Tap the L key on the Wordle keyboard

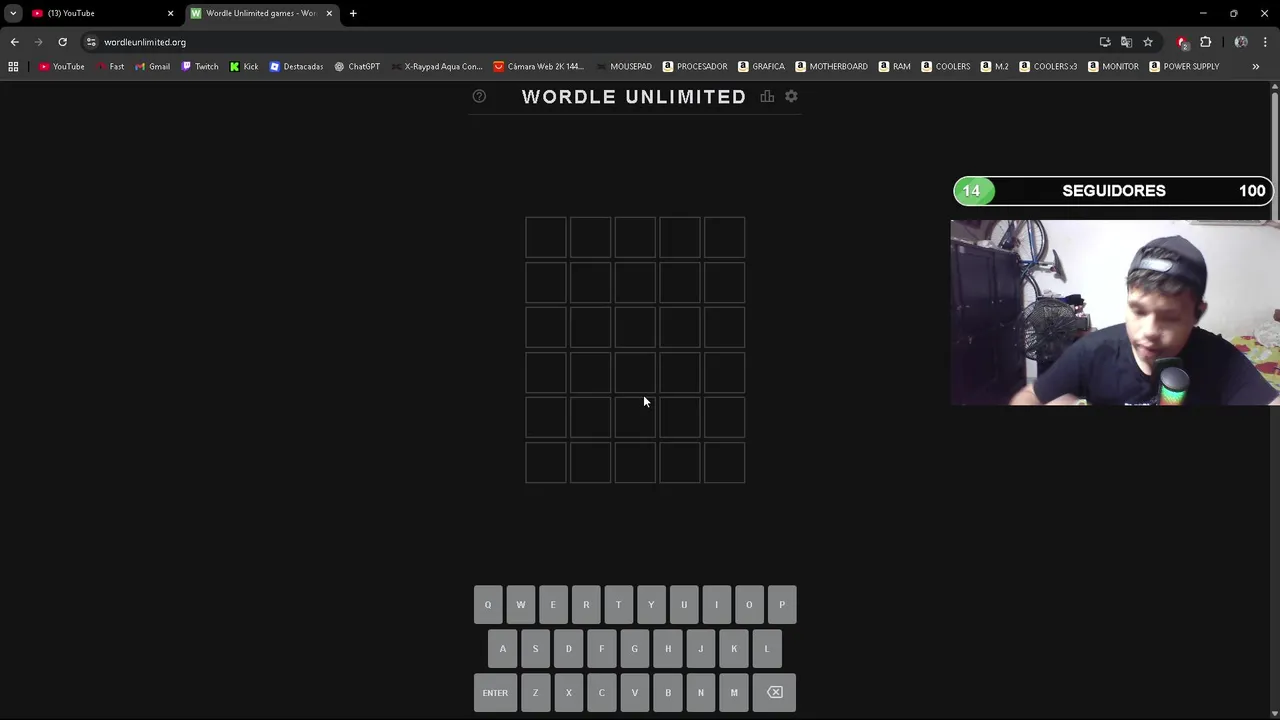767,648
